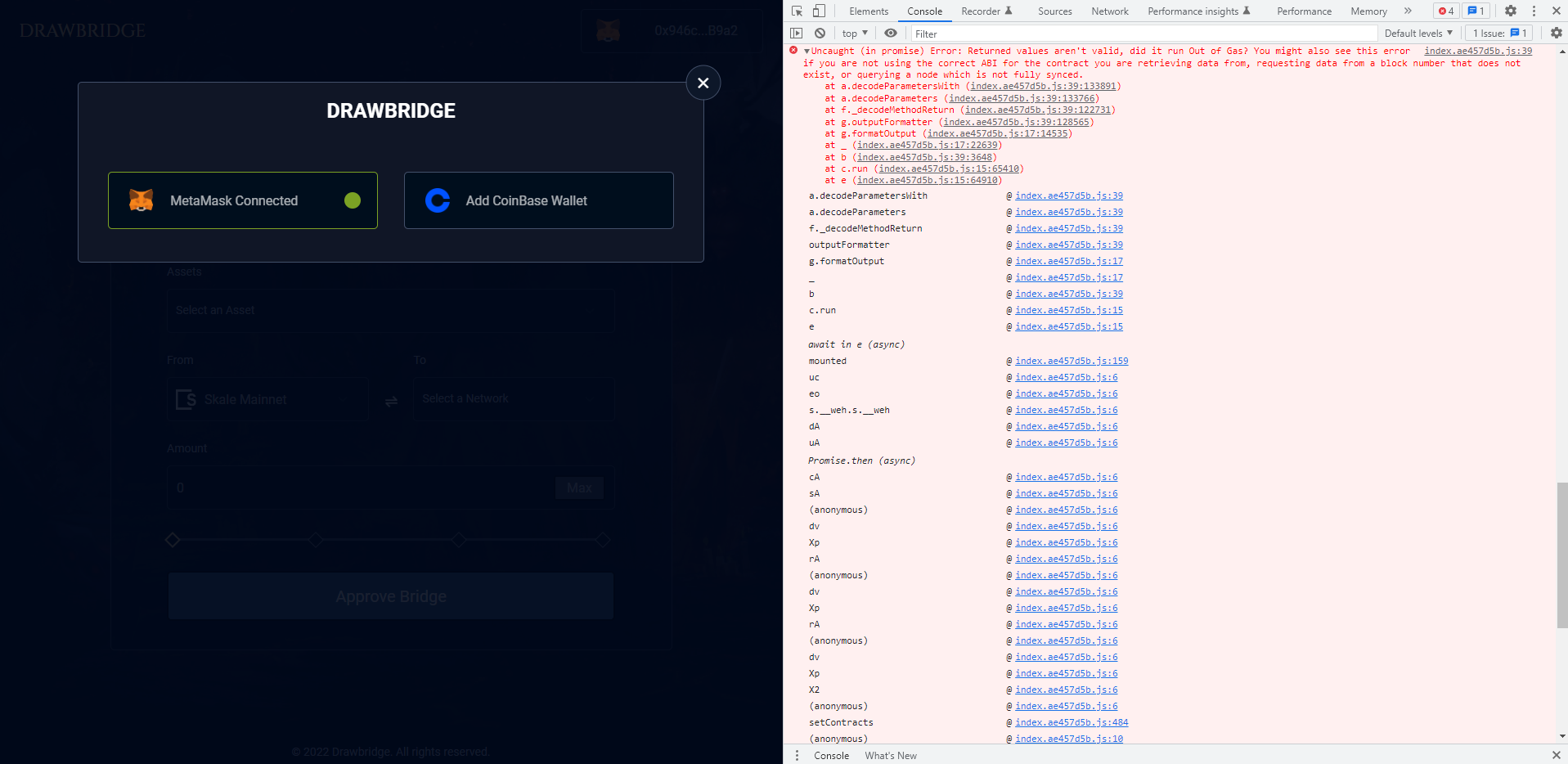The image size is (1568, 764).
Task: Click the Add CoinBase Wallet button
Action: pyautogui.click(x=537, y=200)
